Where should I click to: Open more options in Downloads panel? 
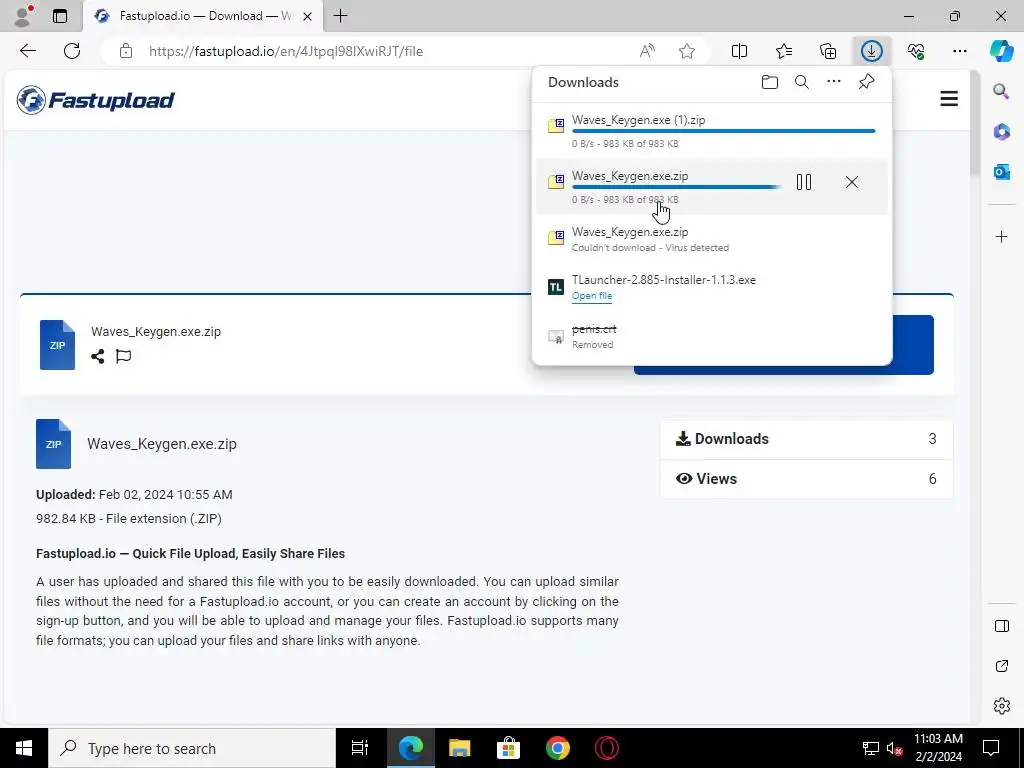tap(834, 82)
